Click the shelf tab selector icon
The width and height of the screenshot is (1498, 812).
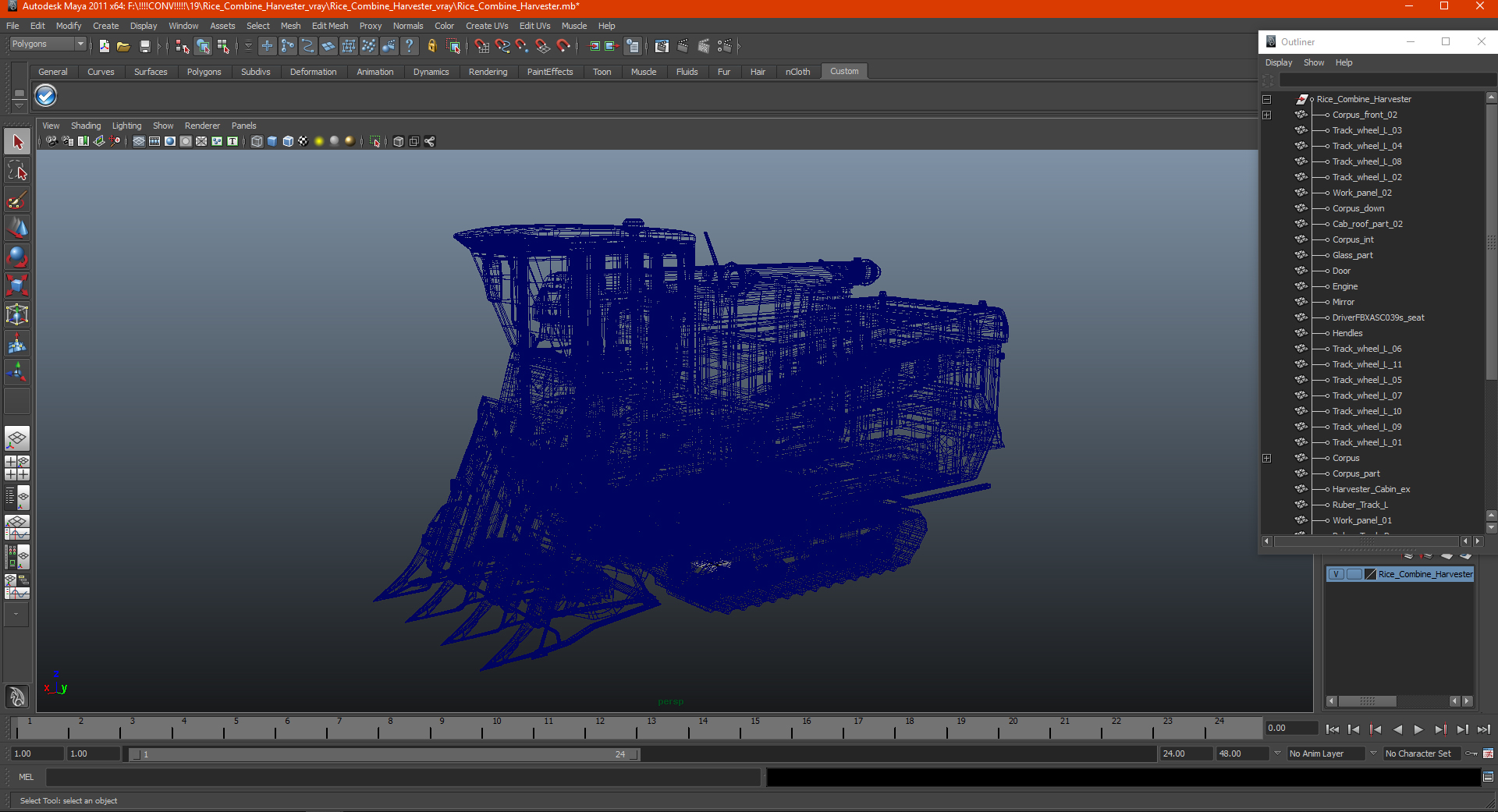pyautogui.click(x=20, y=93)
